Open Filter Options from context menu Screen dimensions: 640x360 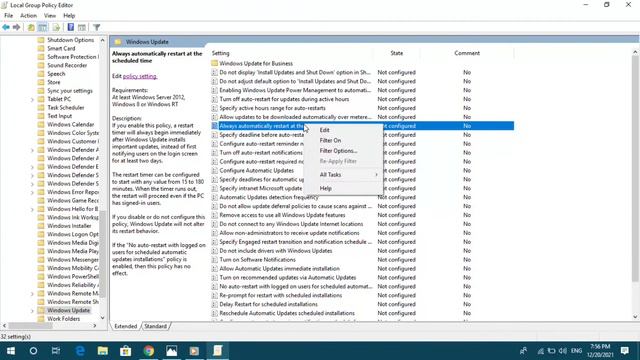tap(338, 151)
